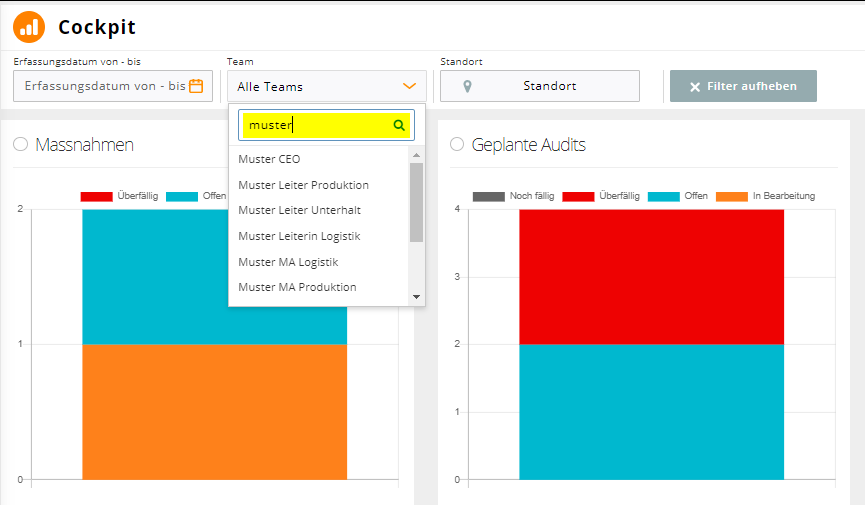Viewport: 865px width, 505px height.
Task: Click the Cockpit page title
Action: point(97,27)
